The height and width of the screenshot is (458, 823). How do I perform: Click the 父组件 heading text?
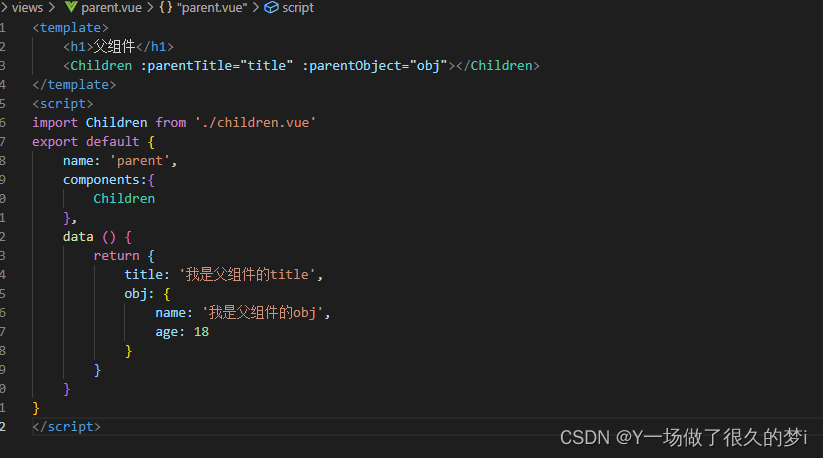[x=114, y=47]
